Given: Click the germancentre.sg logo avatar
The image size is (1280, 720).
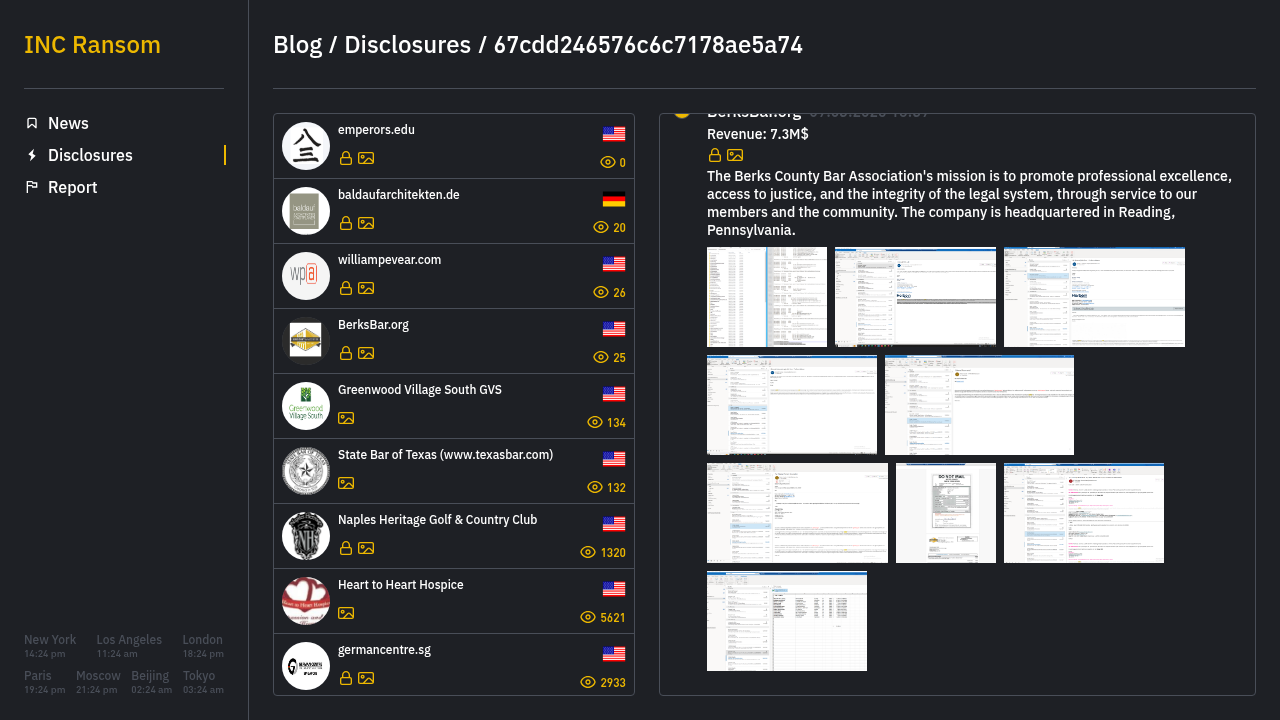Looking at the screenshot, I should (x=306, y=666).
